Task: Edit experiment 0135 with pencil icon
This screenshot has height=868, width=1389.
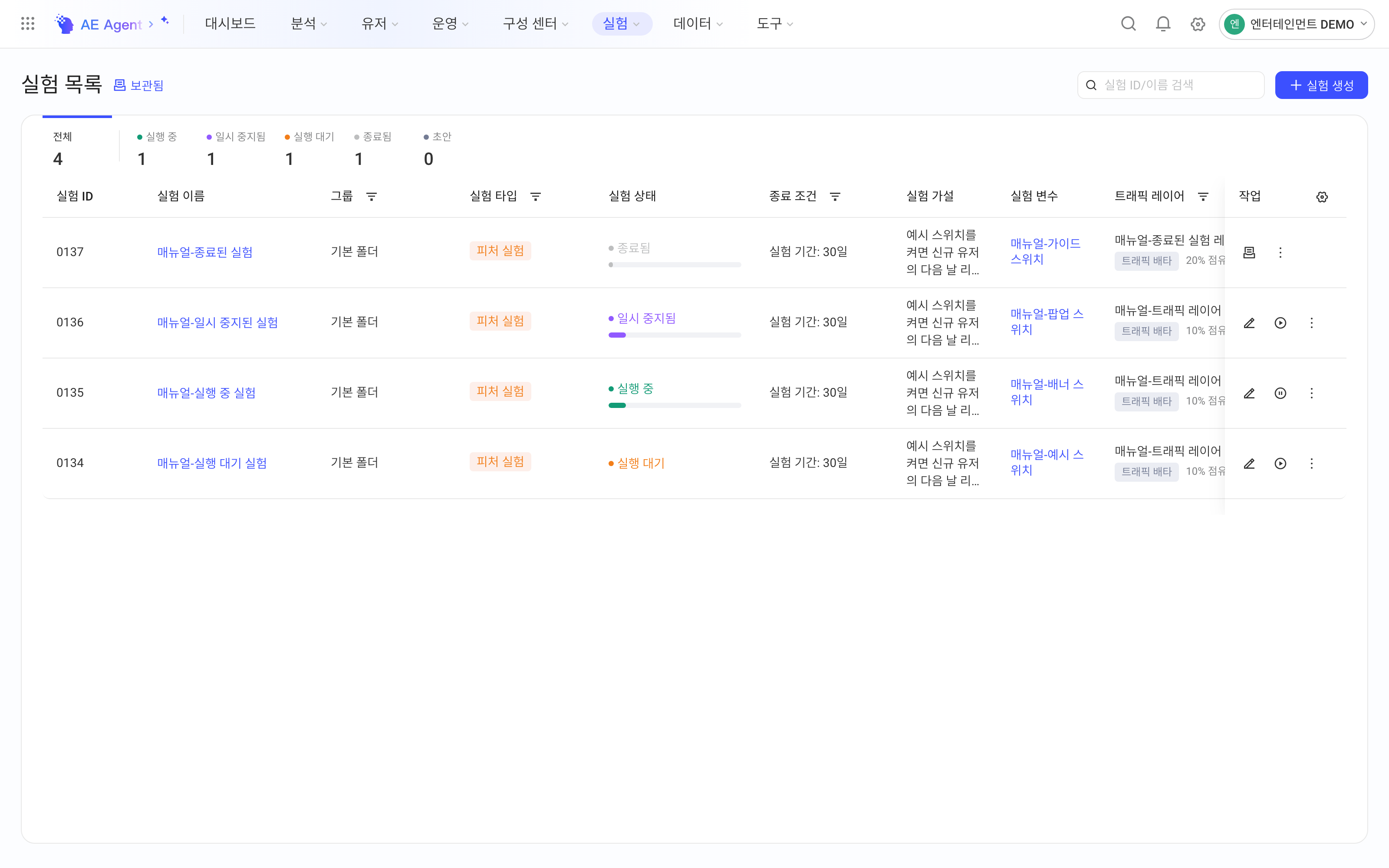Action: [x=1249, y=393]
